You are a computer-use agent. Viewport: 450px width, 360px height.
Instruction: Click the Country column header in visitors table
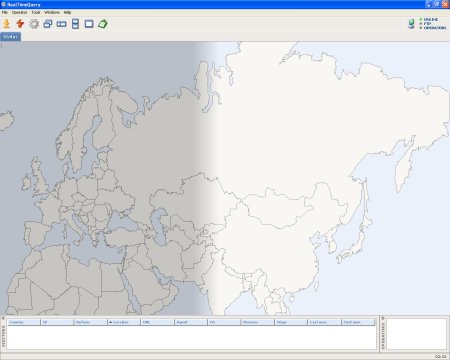[x=24, y=322]
